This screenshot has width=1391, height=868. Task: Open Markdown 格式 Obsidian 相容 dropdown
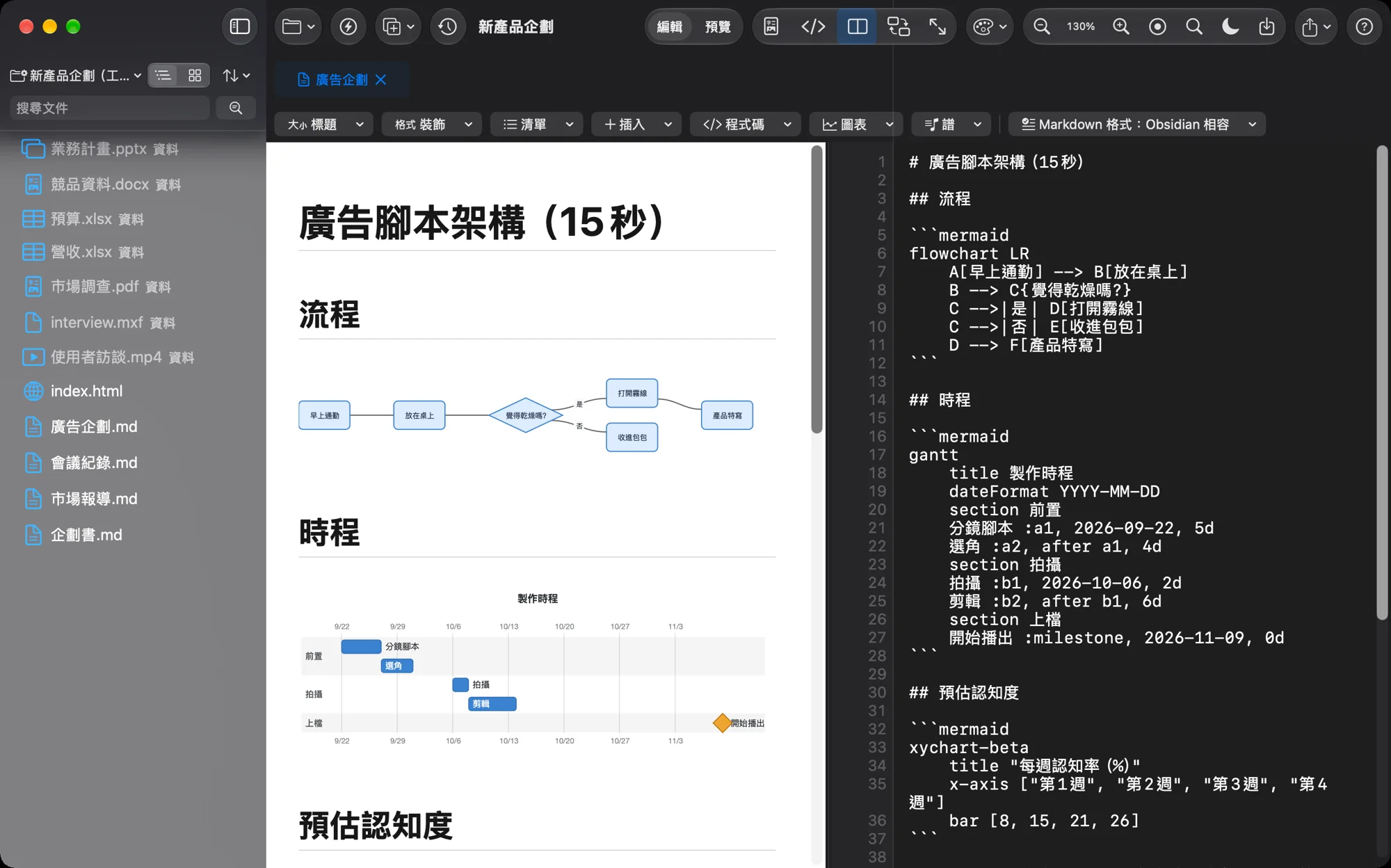1136,124
